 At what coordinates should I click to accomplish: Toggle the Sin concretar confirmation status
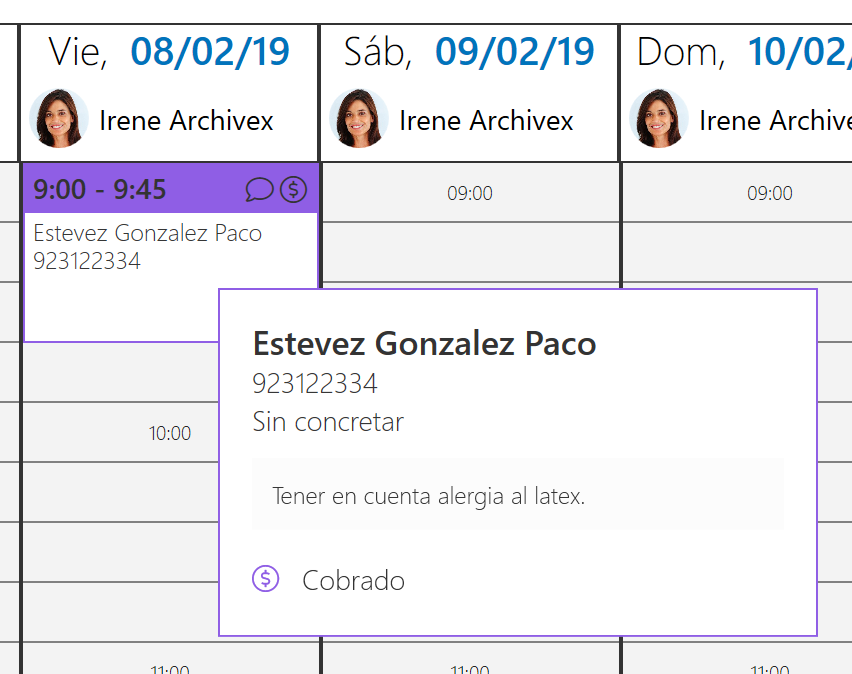(328, 422)
